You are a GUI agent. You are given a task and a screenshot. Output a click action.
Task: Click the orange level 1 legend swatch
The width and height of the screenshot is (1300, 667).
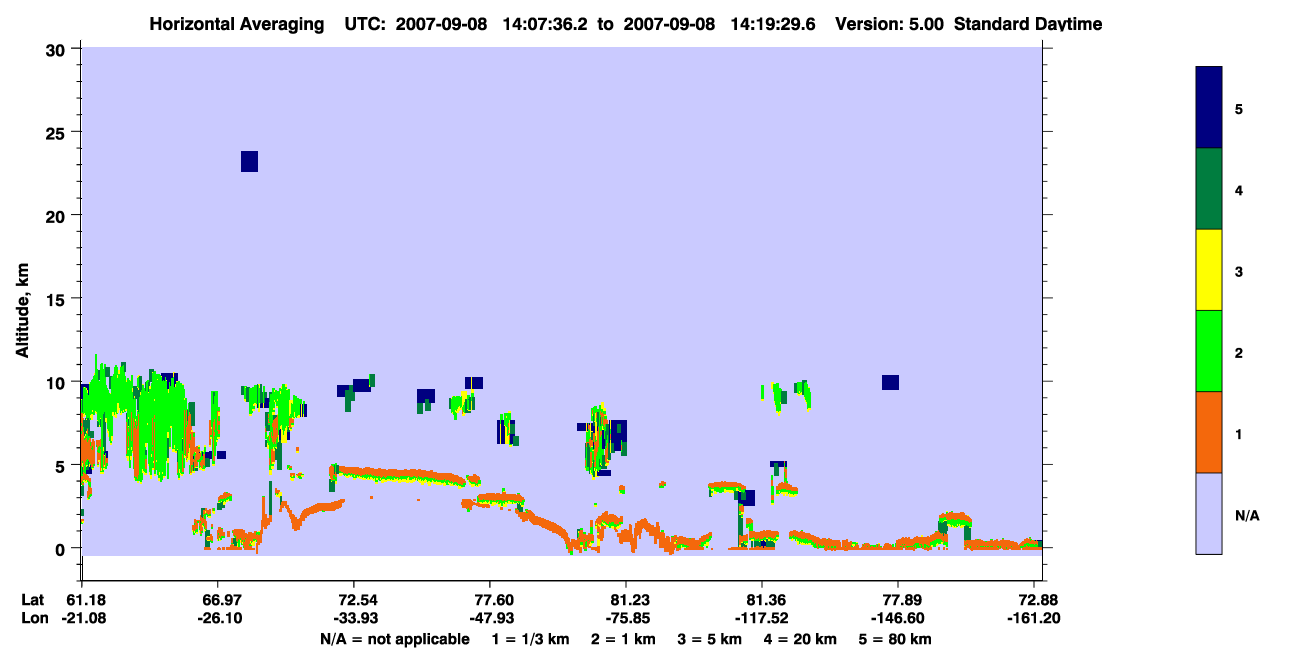[1209, 432]
